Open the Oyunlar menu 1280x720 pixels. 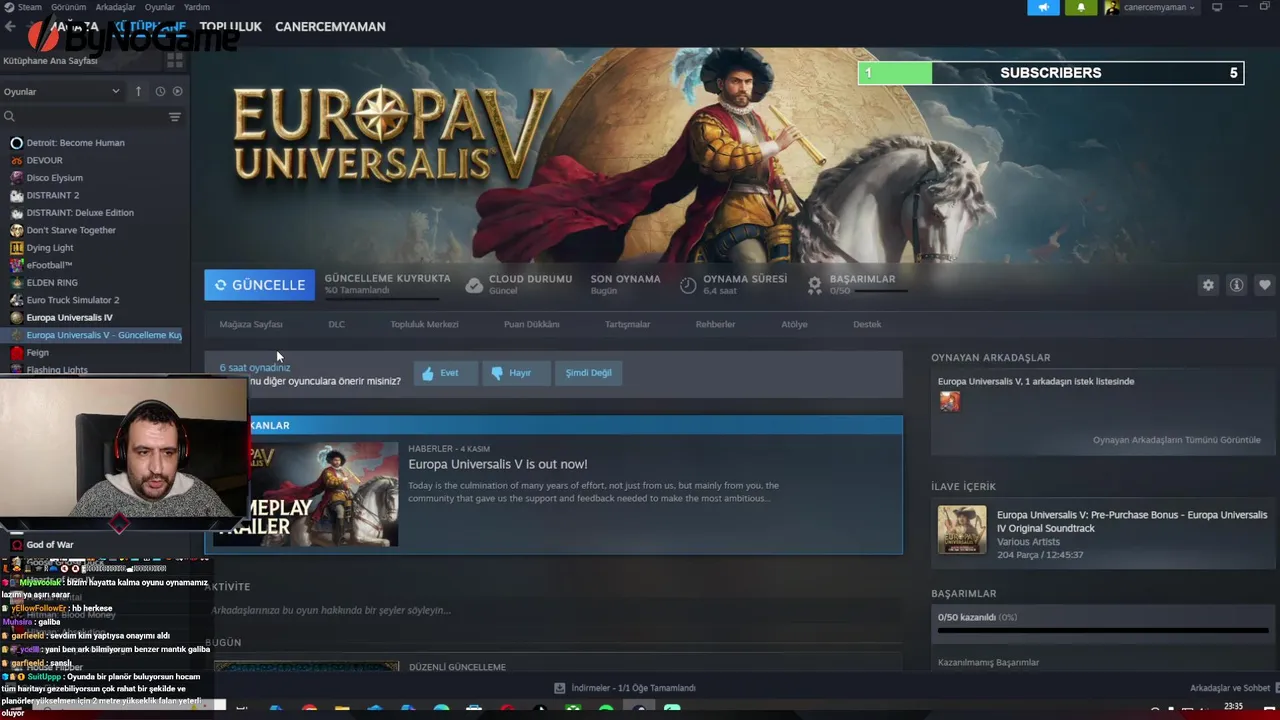pos(160,7)
